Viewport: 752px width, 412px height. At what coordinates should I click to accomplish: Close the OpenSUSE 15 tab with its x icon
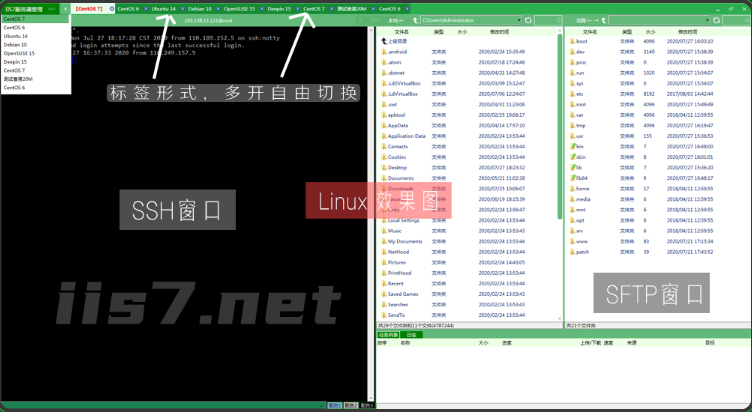(x=262, y=9)
